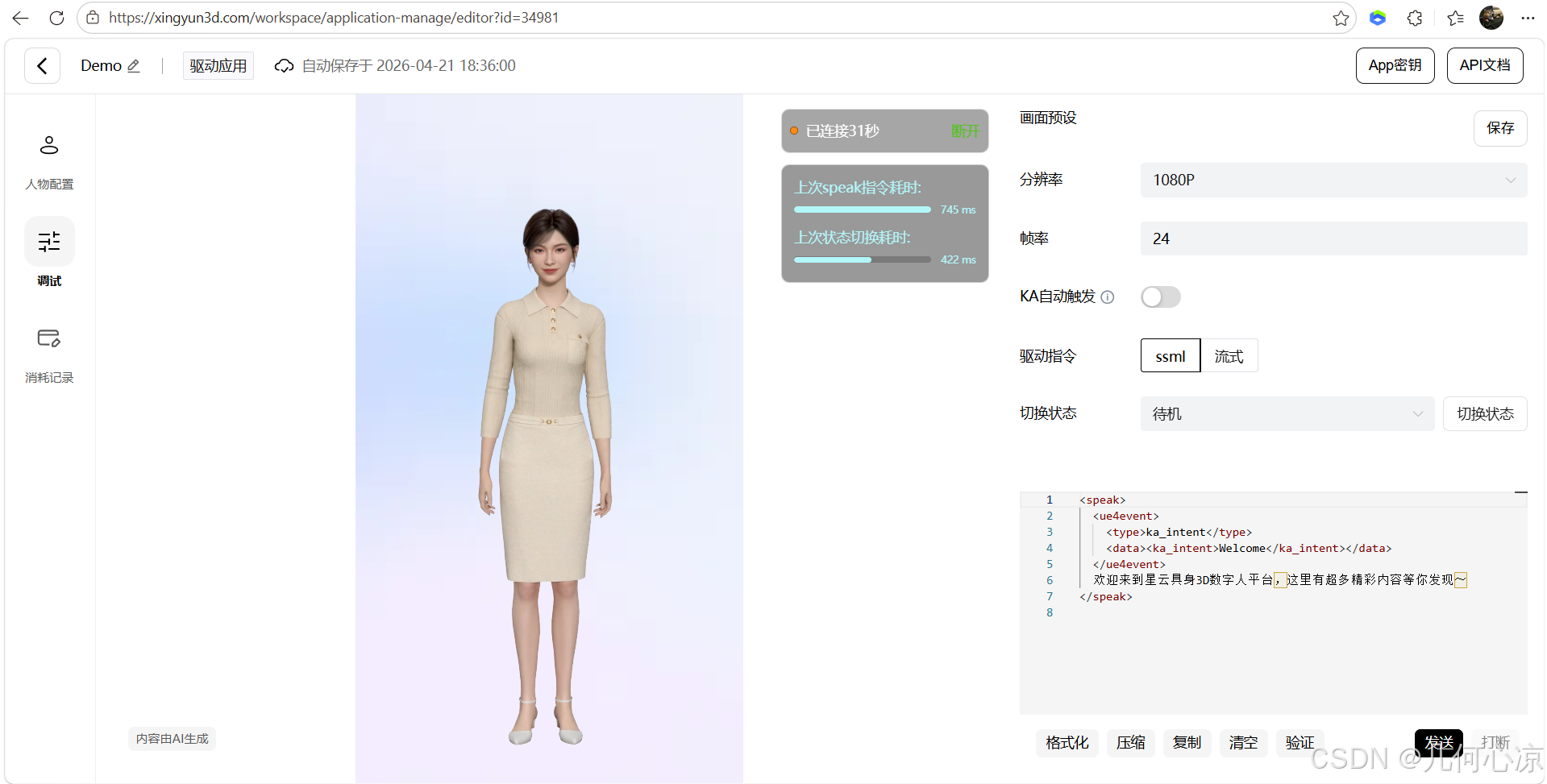Click 复制 button
Image resolution: width=1547 pixels, height=784 pixels.
pos(1187,743)
